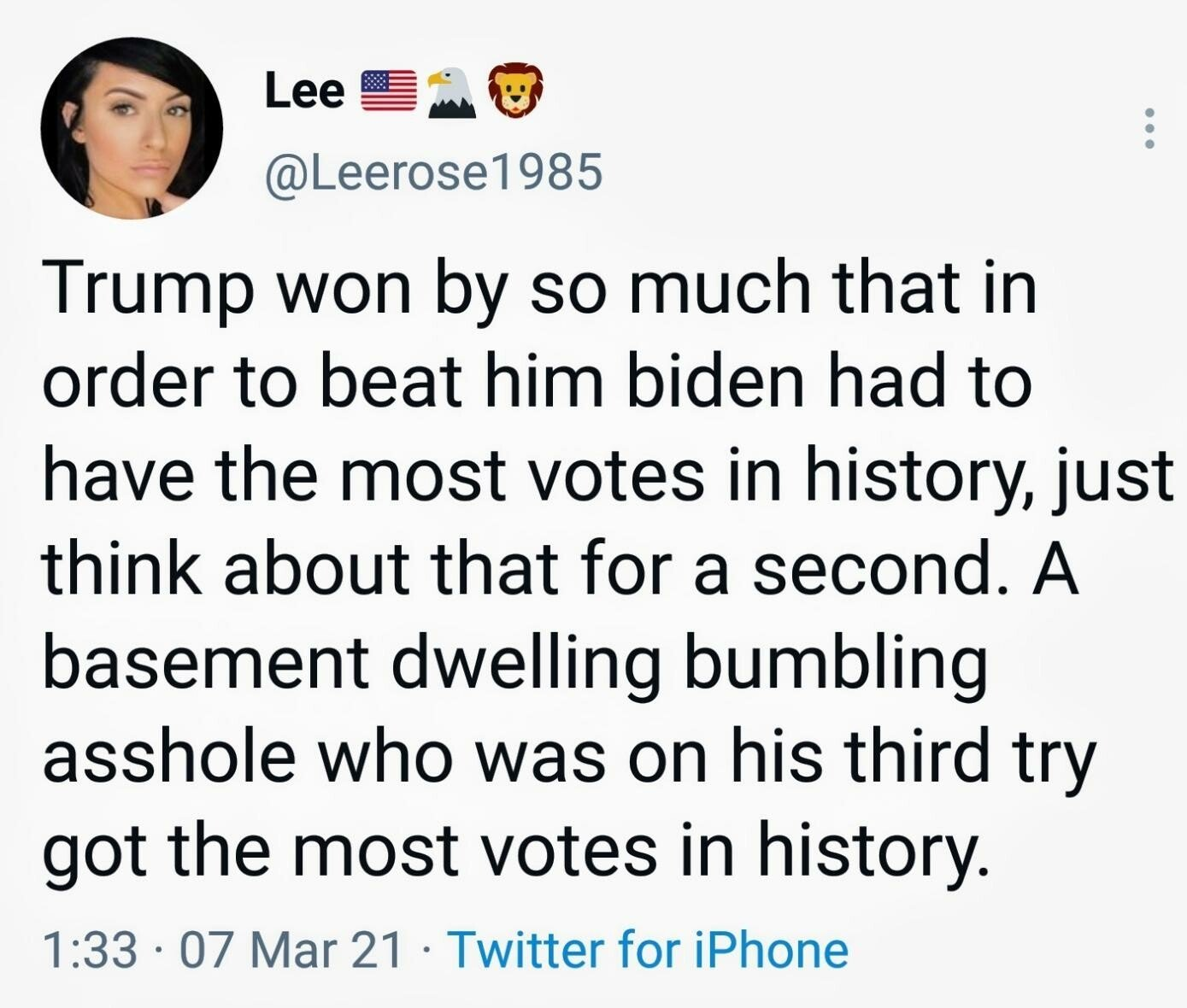Image resolution: width=1187 pixels, height=1008 pixels.
Task: Click the word basement in the tweet
Action: click(205, 663)
